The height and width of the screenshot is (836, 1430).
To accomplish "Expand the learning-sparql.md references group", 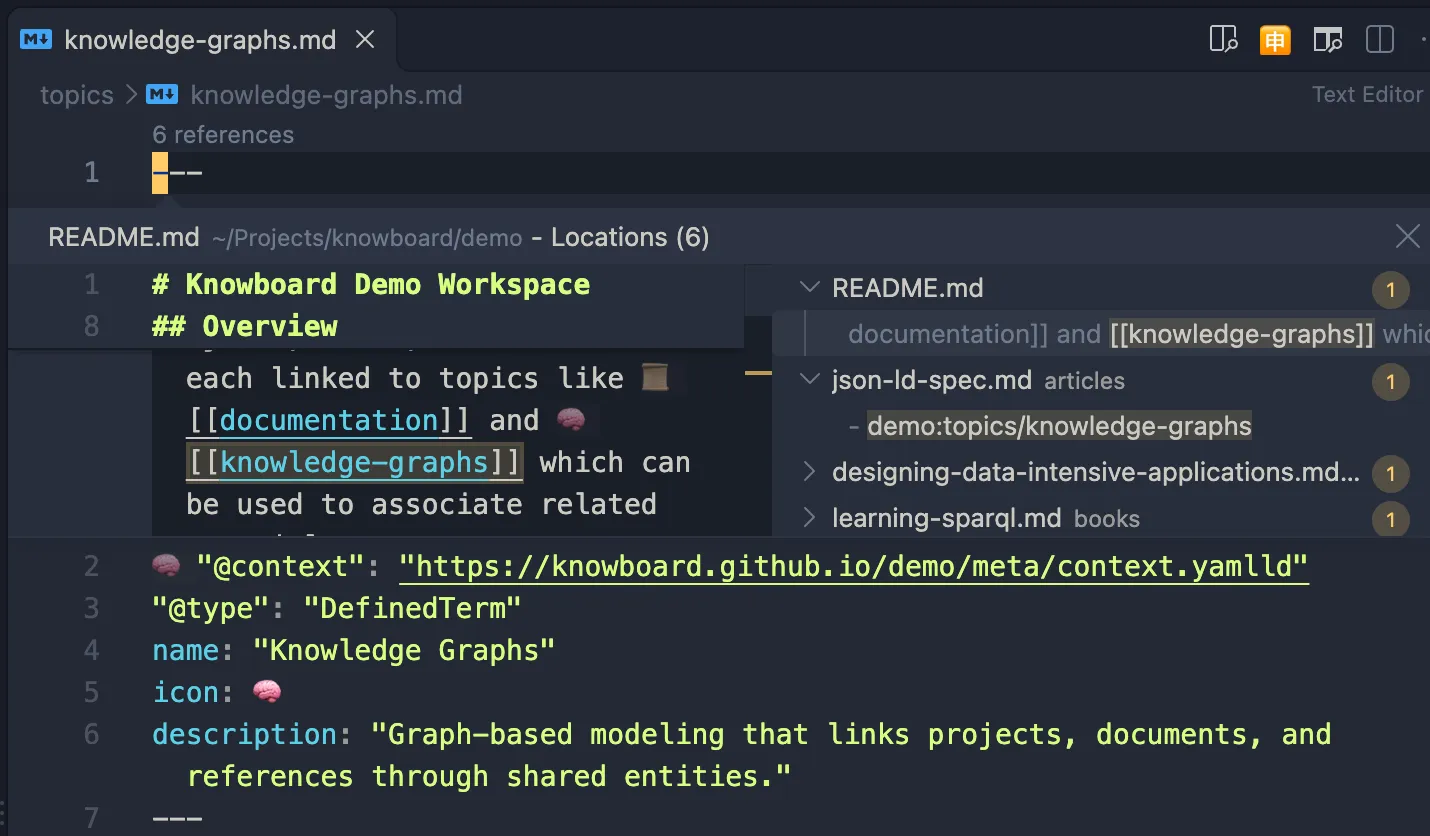I will [809, 518].
